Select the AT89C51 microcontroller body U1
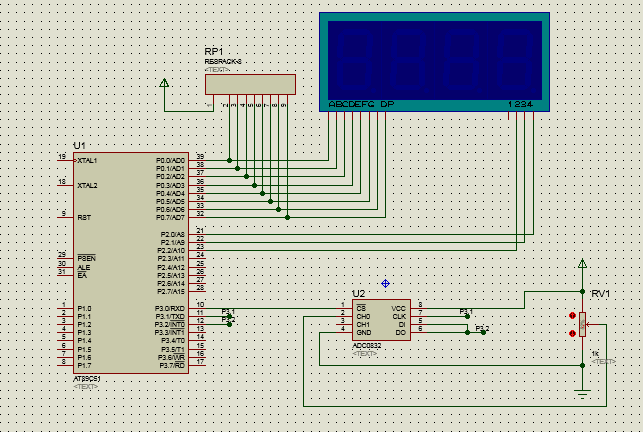 (x=131, y=263)
